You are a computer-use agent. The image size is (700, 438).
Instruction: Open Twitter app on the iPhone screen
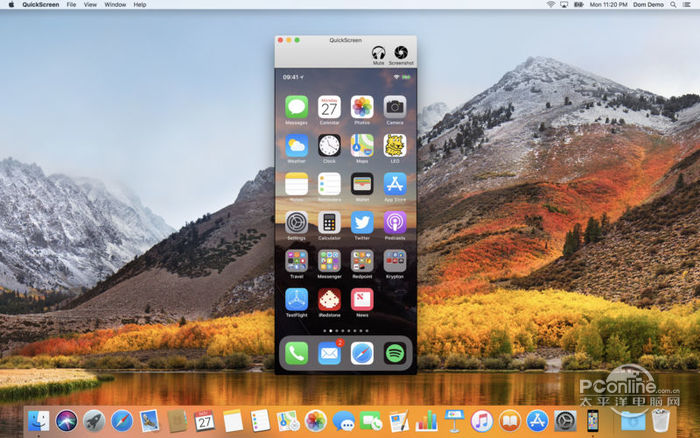(362, 223)
